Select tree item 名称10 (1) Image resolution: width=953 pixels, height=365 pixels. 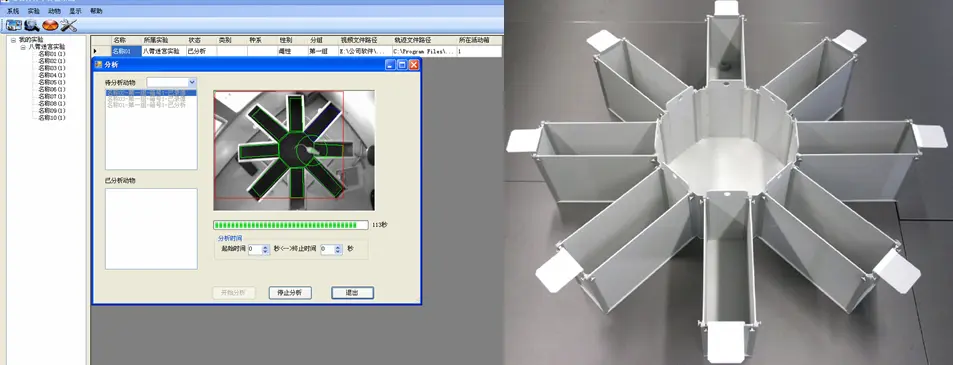(52, 118)
